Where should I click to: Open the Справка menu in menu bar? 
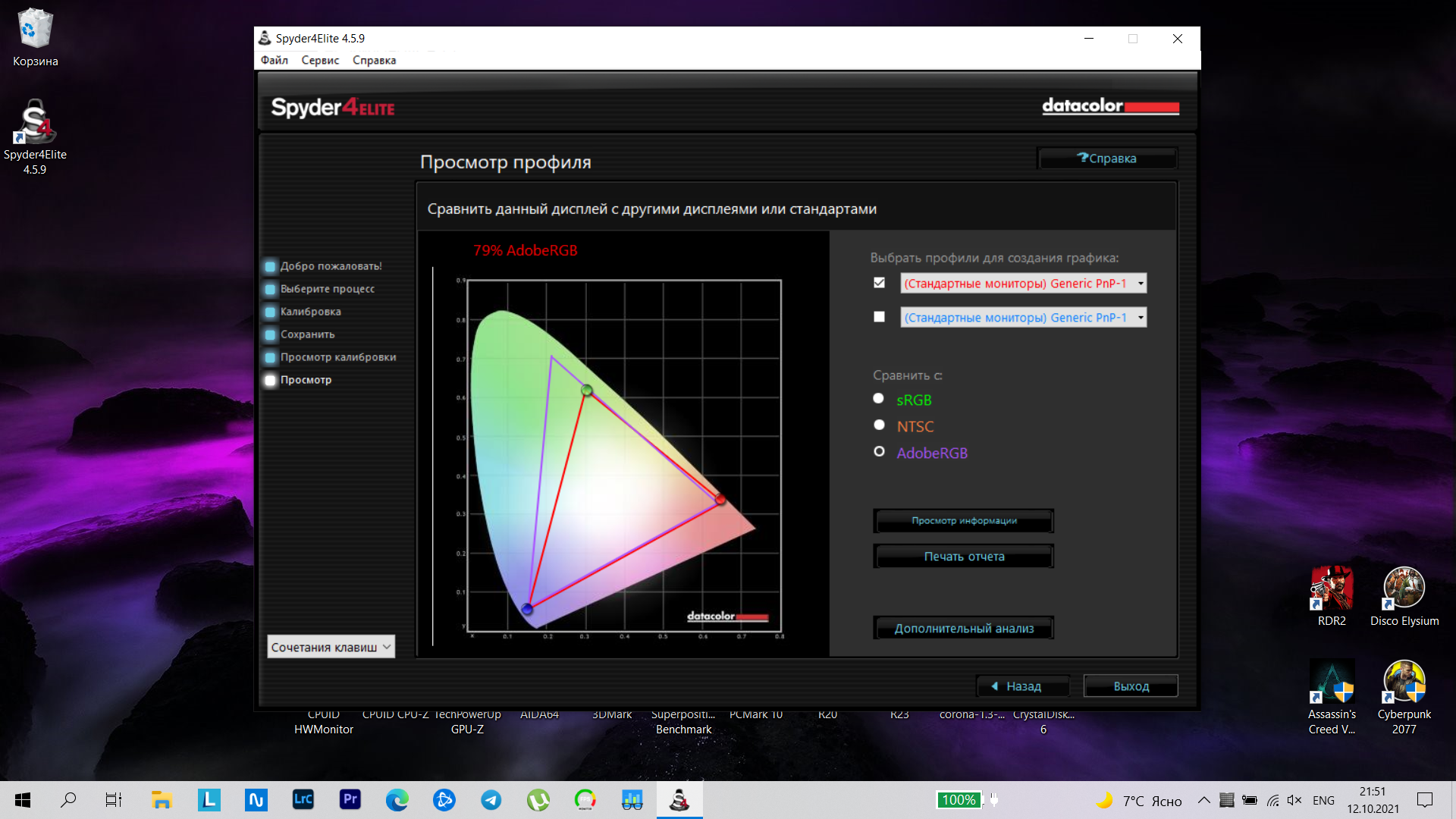click(374, 60)
